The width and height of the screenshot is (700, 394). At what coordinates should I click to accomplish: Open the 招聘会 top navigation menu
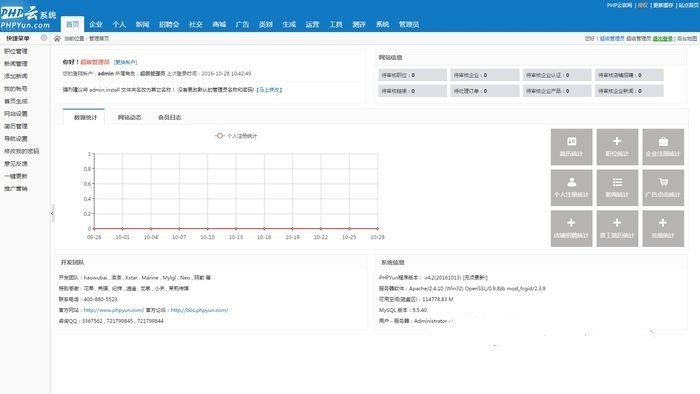(169, 25)
